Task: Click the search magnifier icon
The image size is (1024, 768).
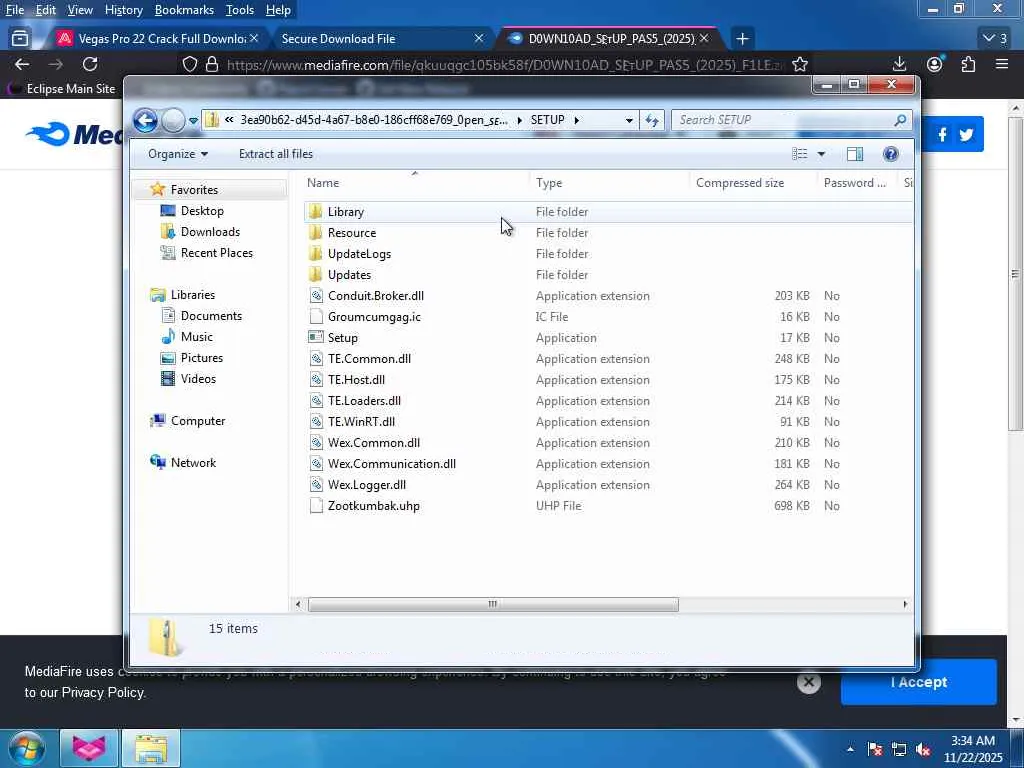Action: coord(901,120)
